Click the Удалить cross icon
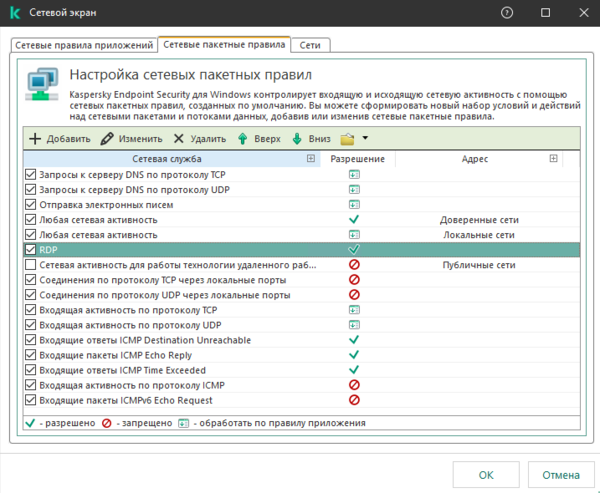 [x=179, y=139]
